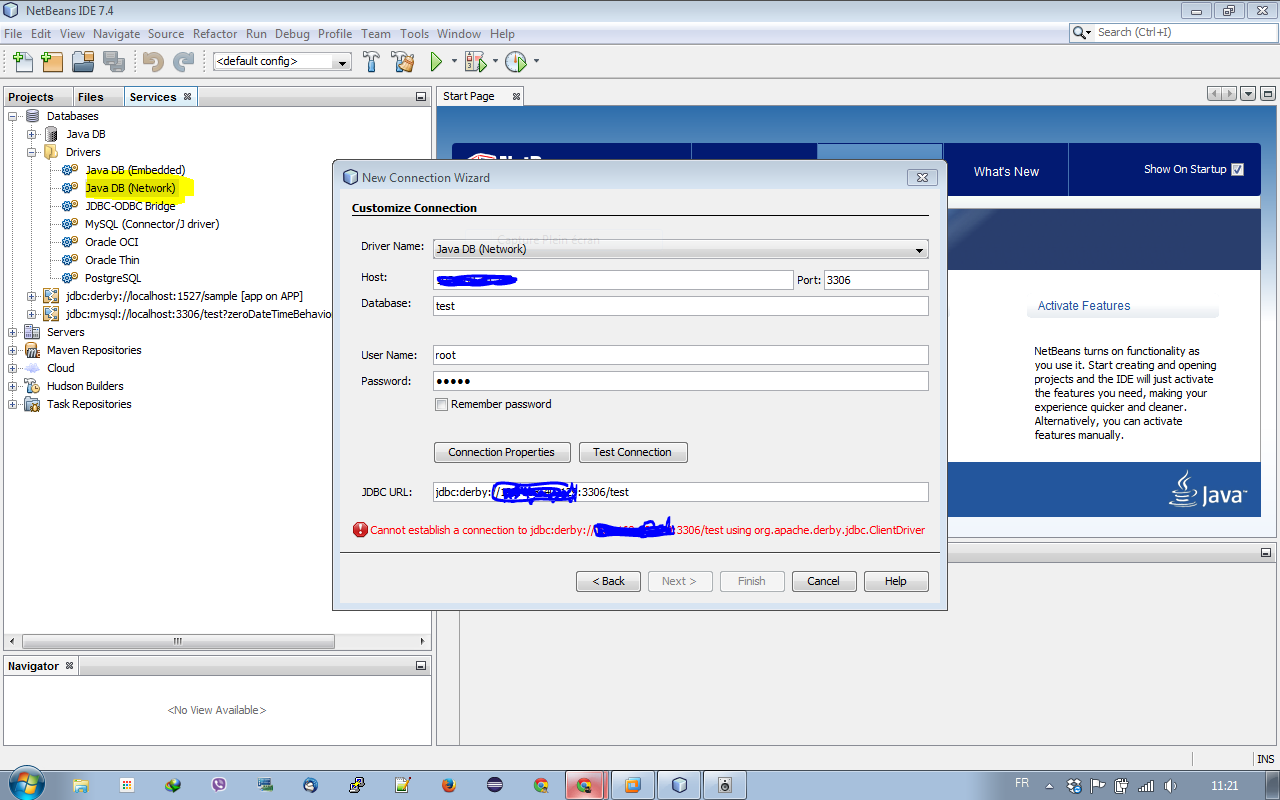The width and height of the screenshot is (1280, 800).
Task: Click the Save All toolbar icon
Action: pos(113,61)
